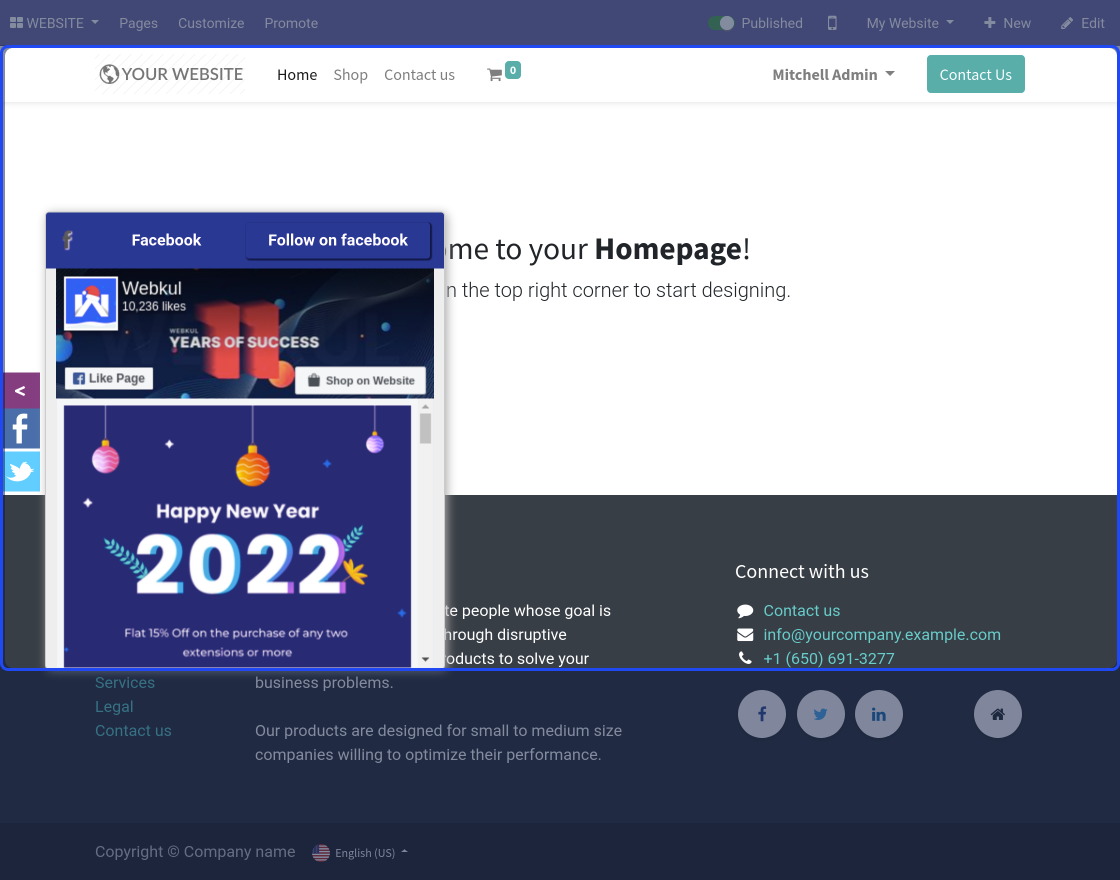
Task: Click the Facebook feed scroll up arrow
Action: [x=425, y=406]
